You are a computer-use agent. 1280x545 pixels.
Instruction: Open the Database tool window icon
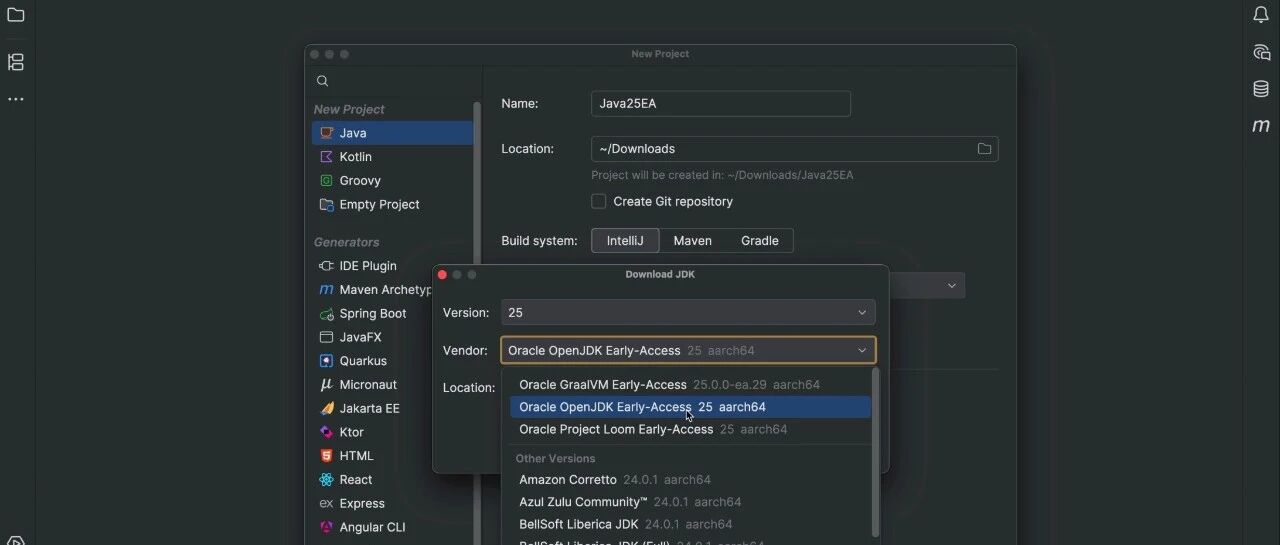coord(1261,89)
